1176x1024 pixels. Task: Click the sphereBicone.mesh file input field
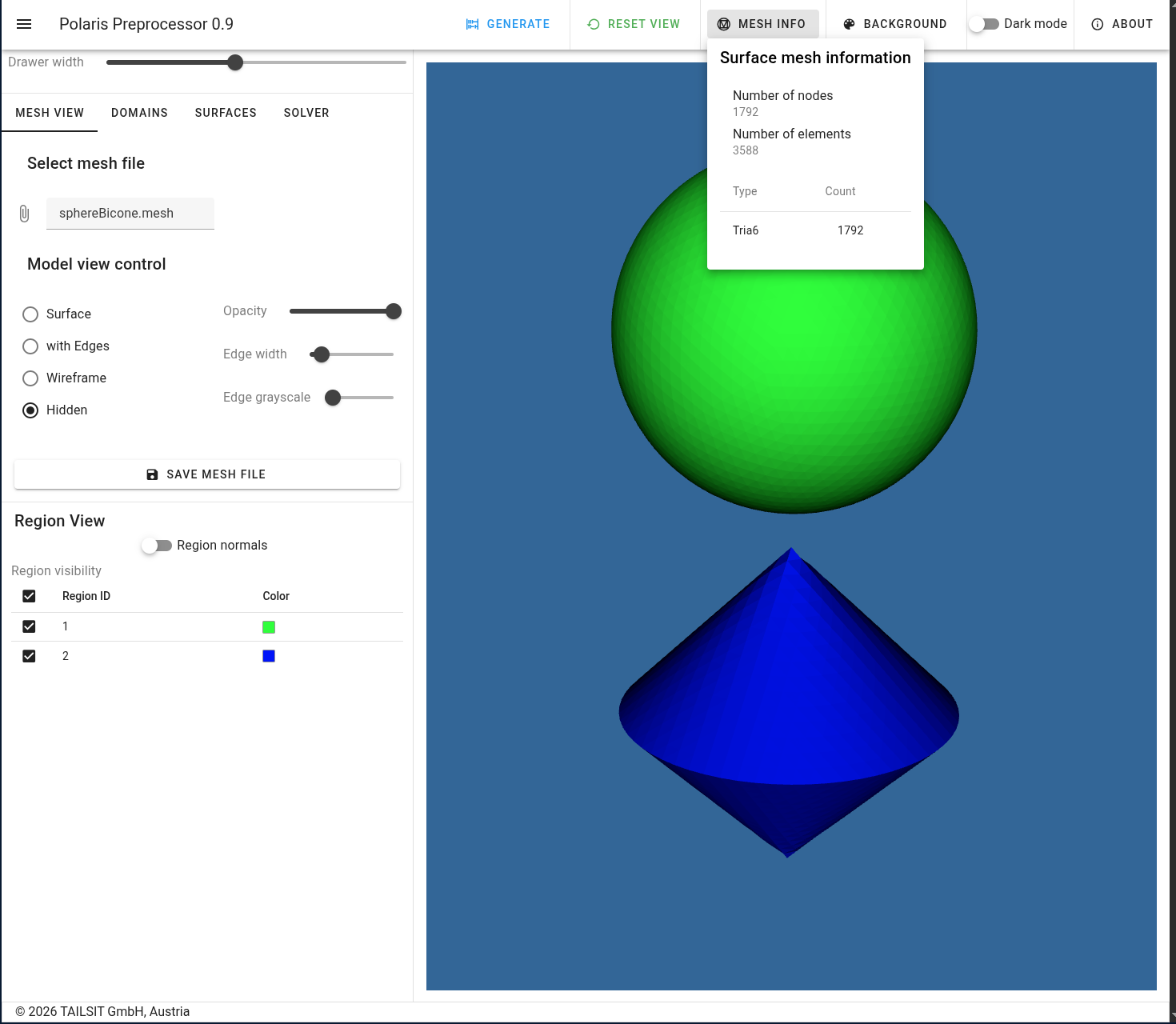(130, 214)
